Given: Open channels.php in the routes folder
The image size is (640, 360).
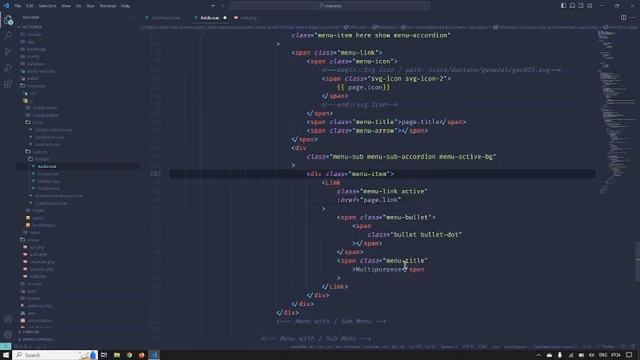Looking at the screenshot, I should [x=42, y=262].
